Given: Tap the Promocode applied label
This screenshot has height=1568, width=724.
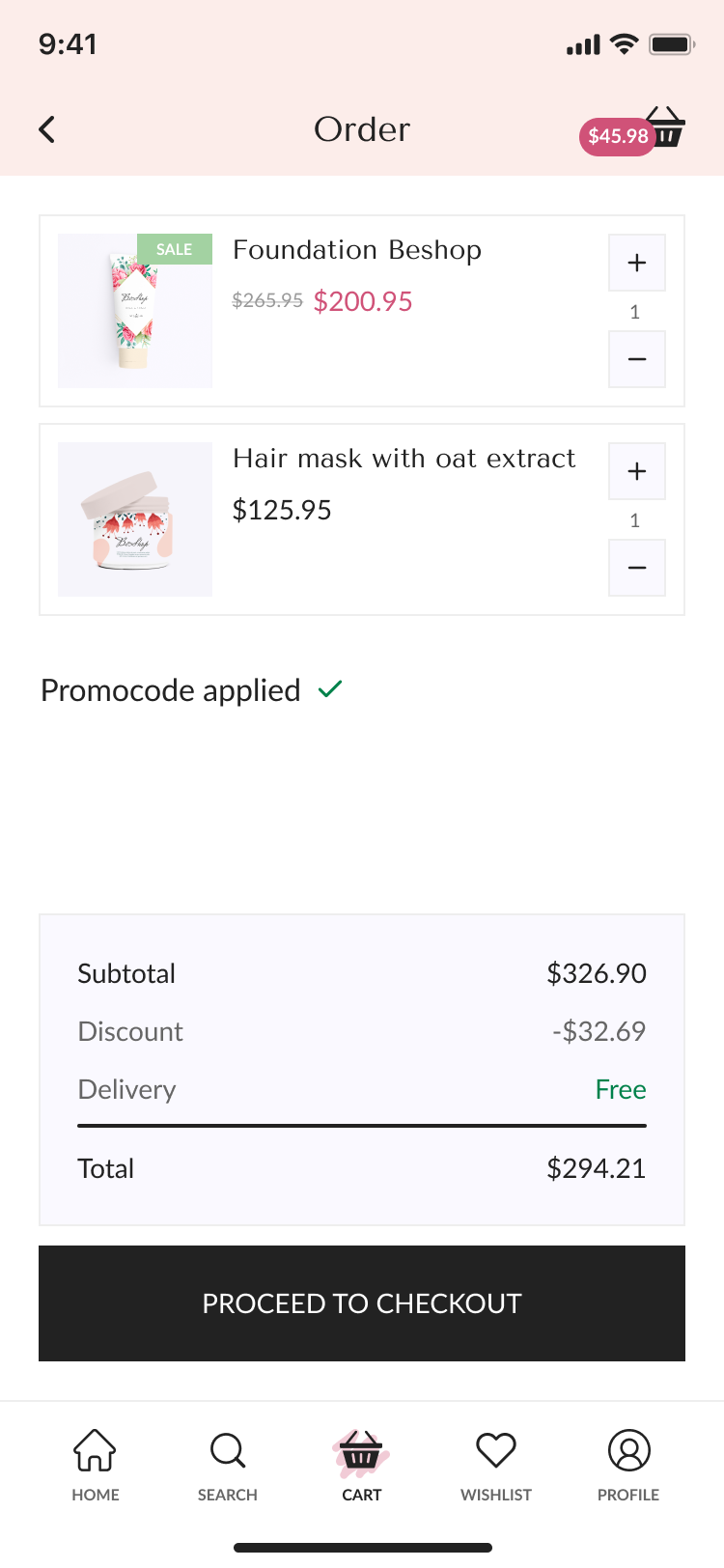Looking at the screenshot, I should [x=171, y=690].
